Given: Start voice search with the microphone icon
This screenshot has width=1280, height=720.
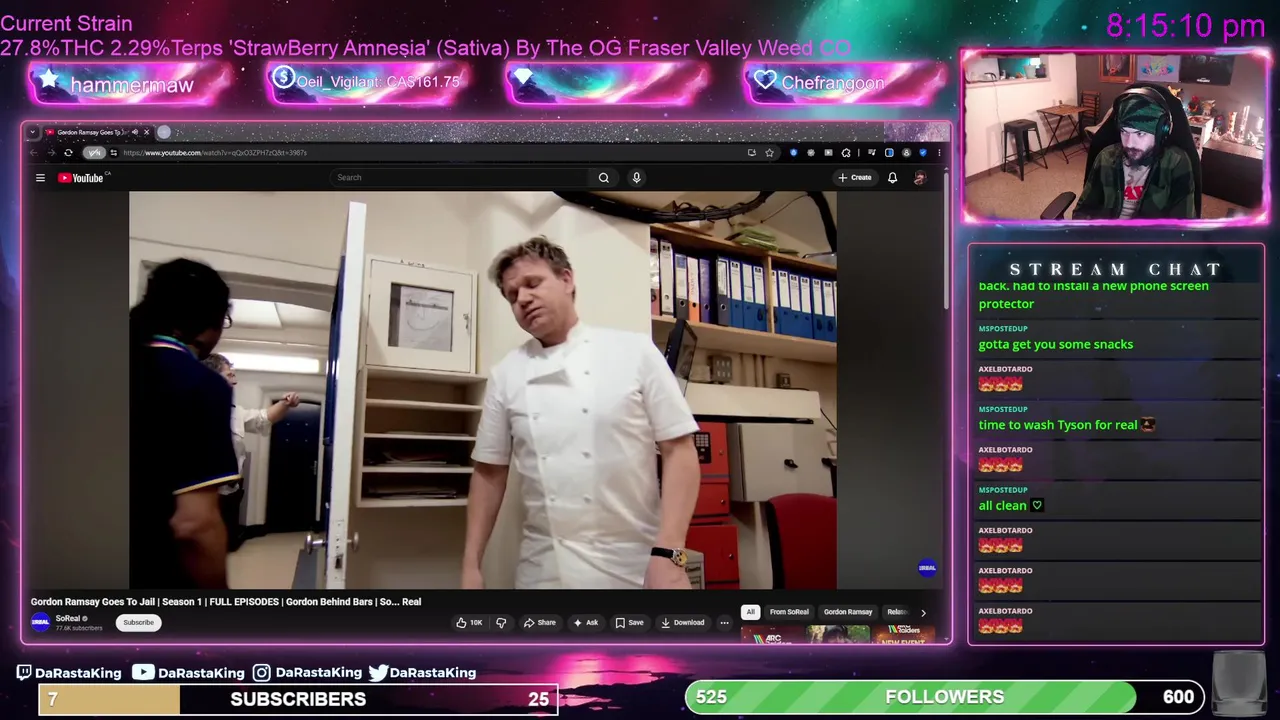Looking at the screenshot, I should click(636, 178).
